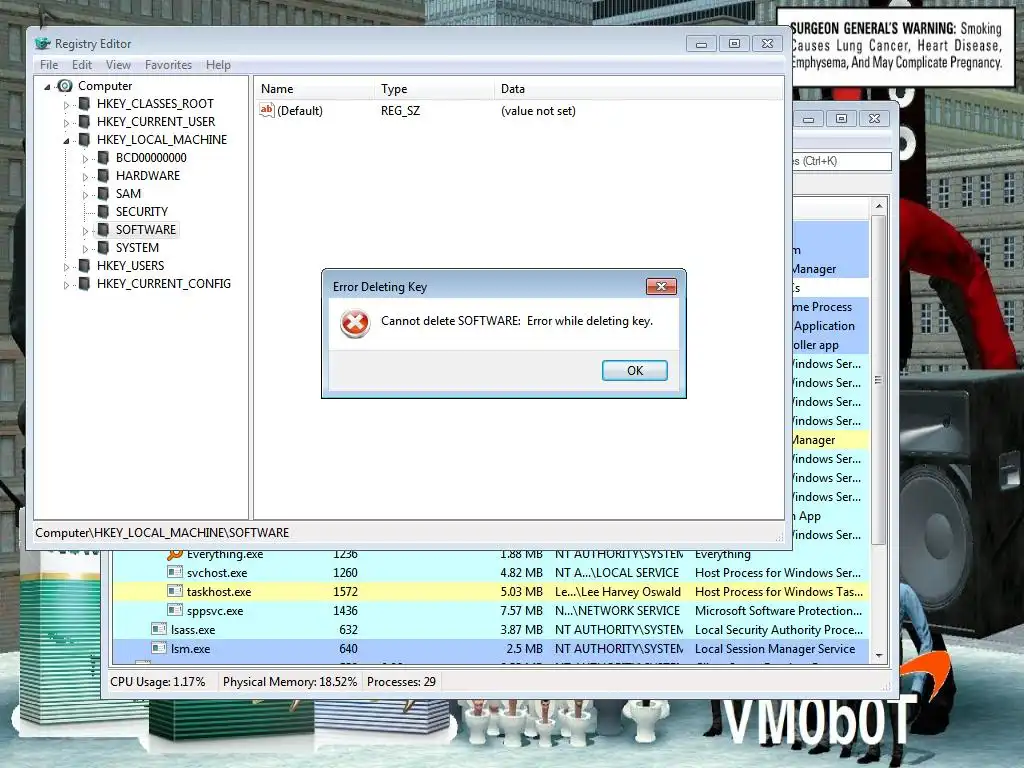Select the Computer tree label
1024x768 pixels.
[105, 86]
